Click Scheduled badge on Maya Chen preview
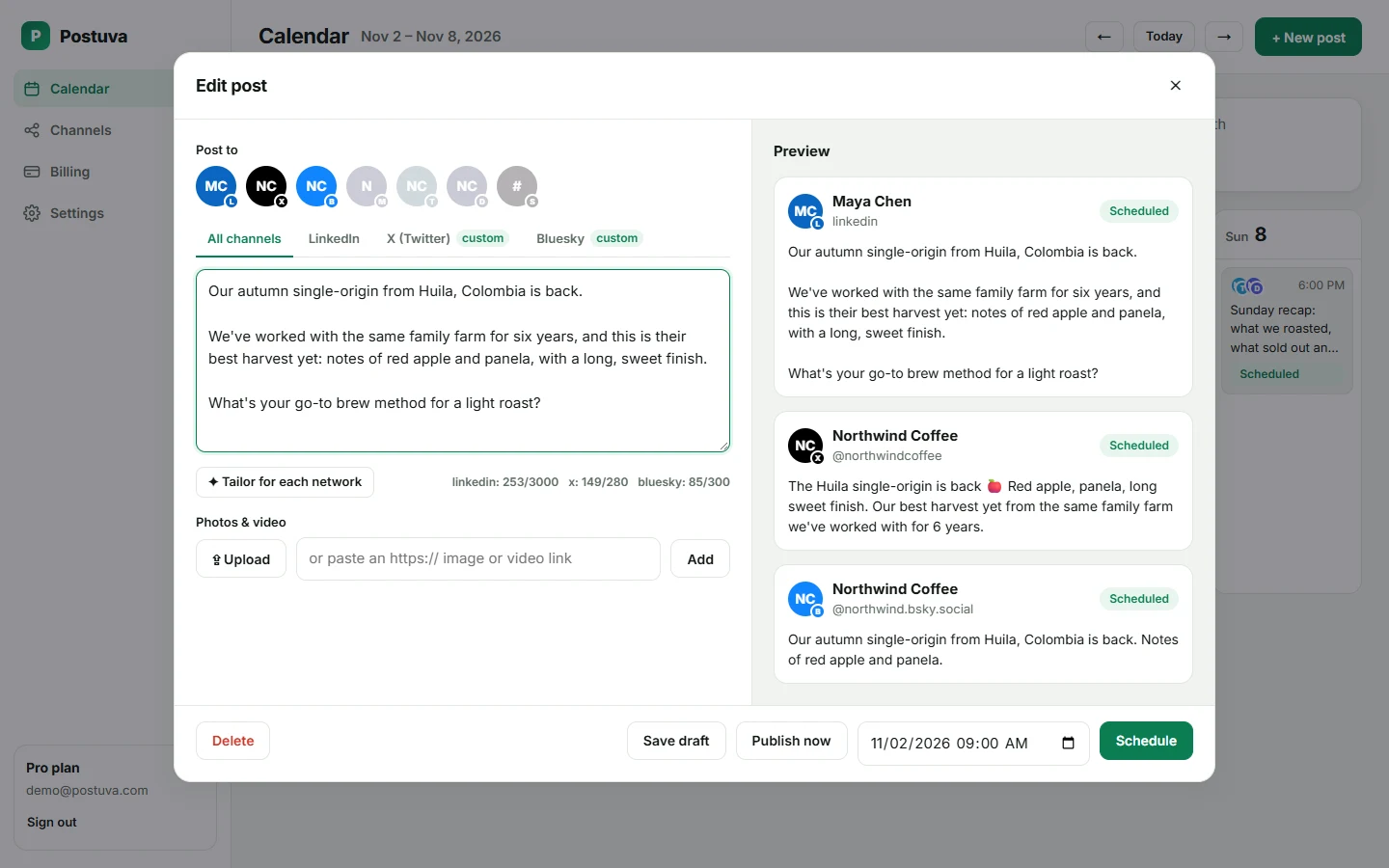 click(x=1139, y=211)
